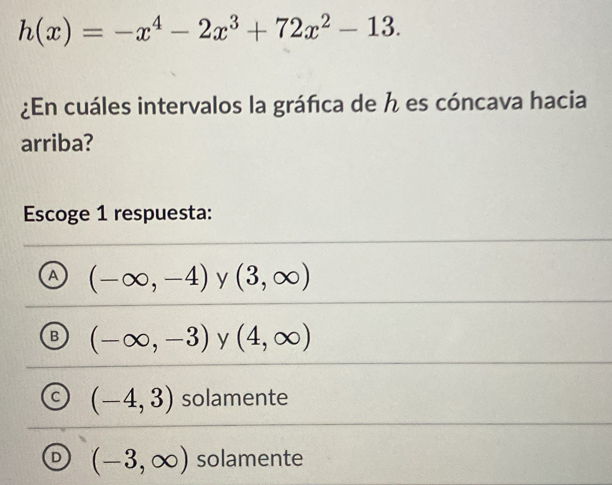The image size is (612, 485).
Task: Click the word solamente in option D
Action: point(250,458)
